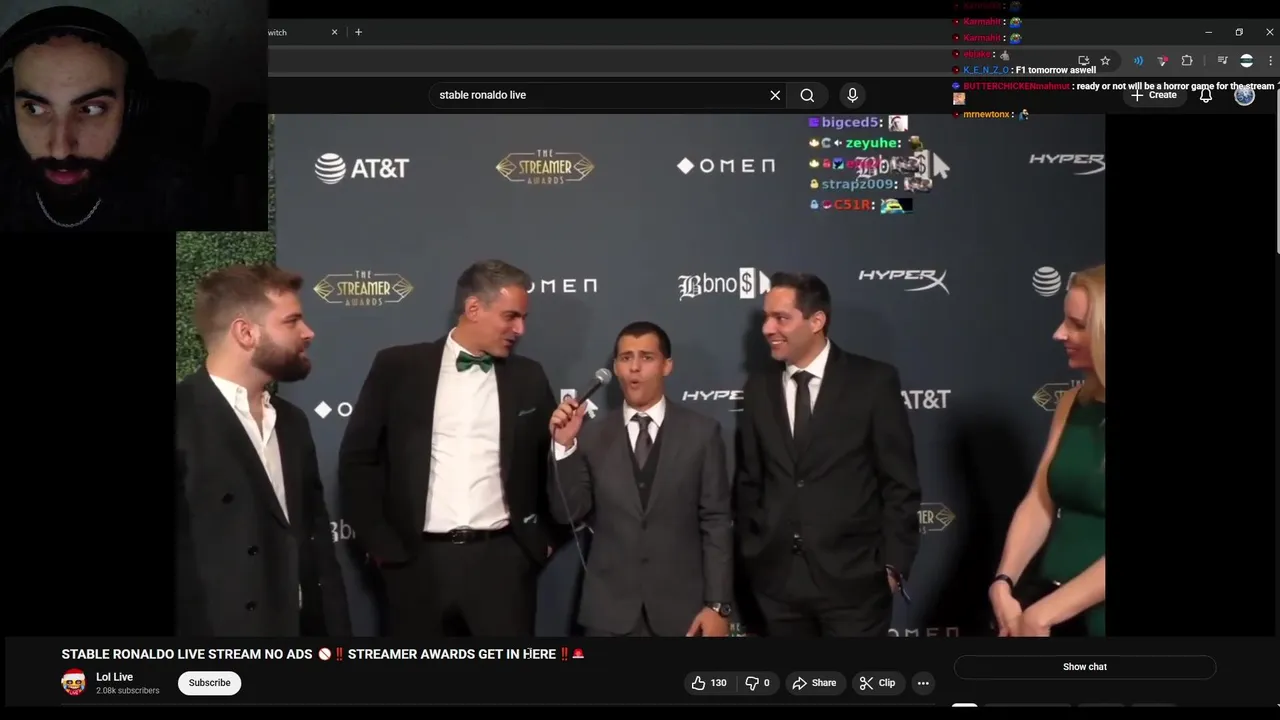Open more actions three-dot menu below video

pos(923,683)
